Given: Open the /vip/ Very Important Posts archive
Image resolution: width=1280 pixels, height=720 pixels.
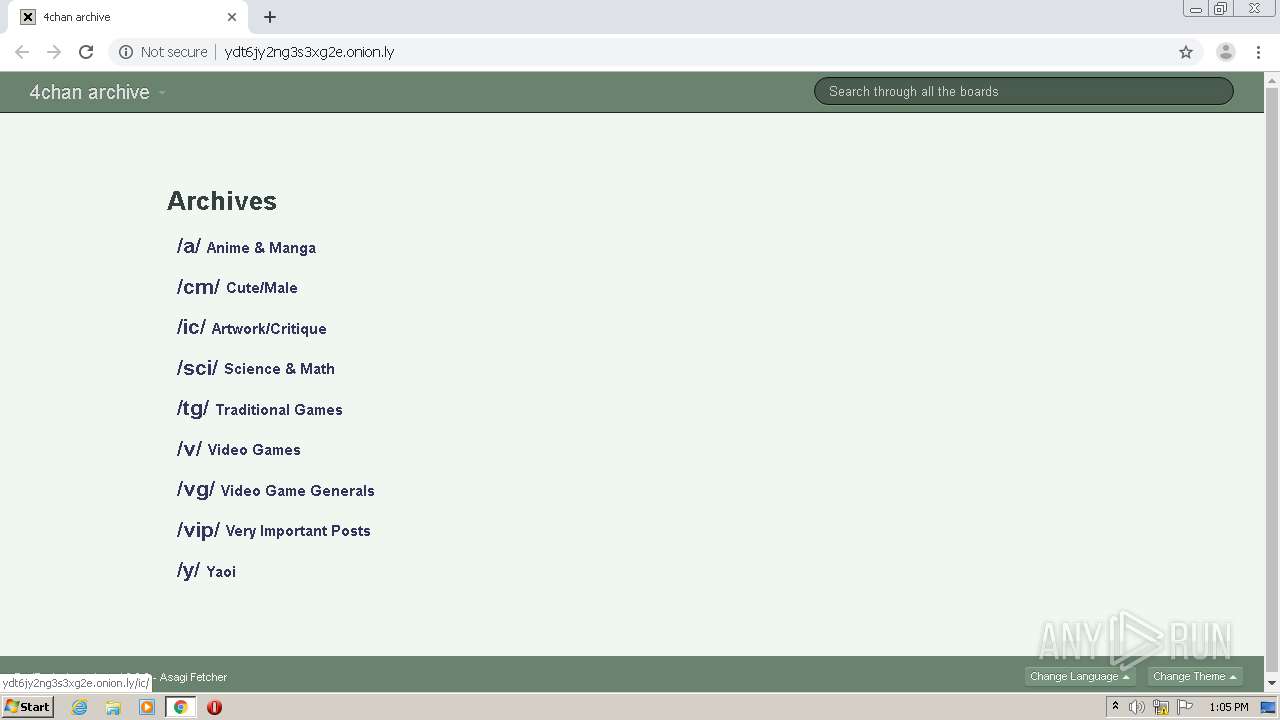Looking at the screenshot, I should pos(274,530).
